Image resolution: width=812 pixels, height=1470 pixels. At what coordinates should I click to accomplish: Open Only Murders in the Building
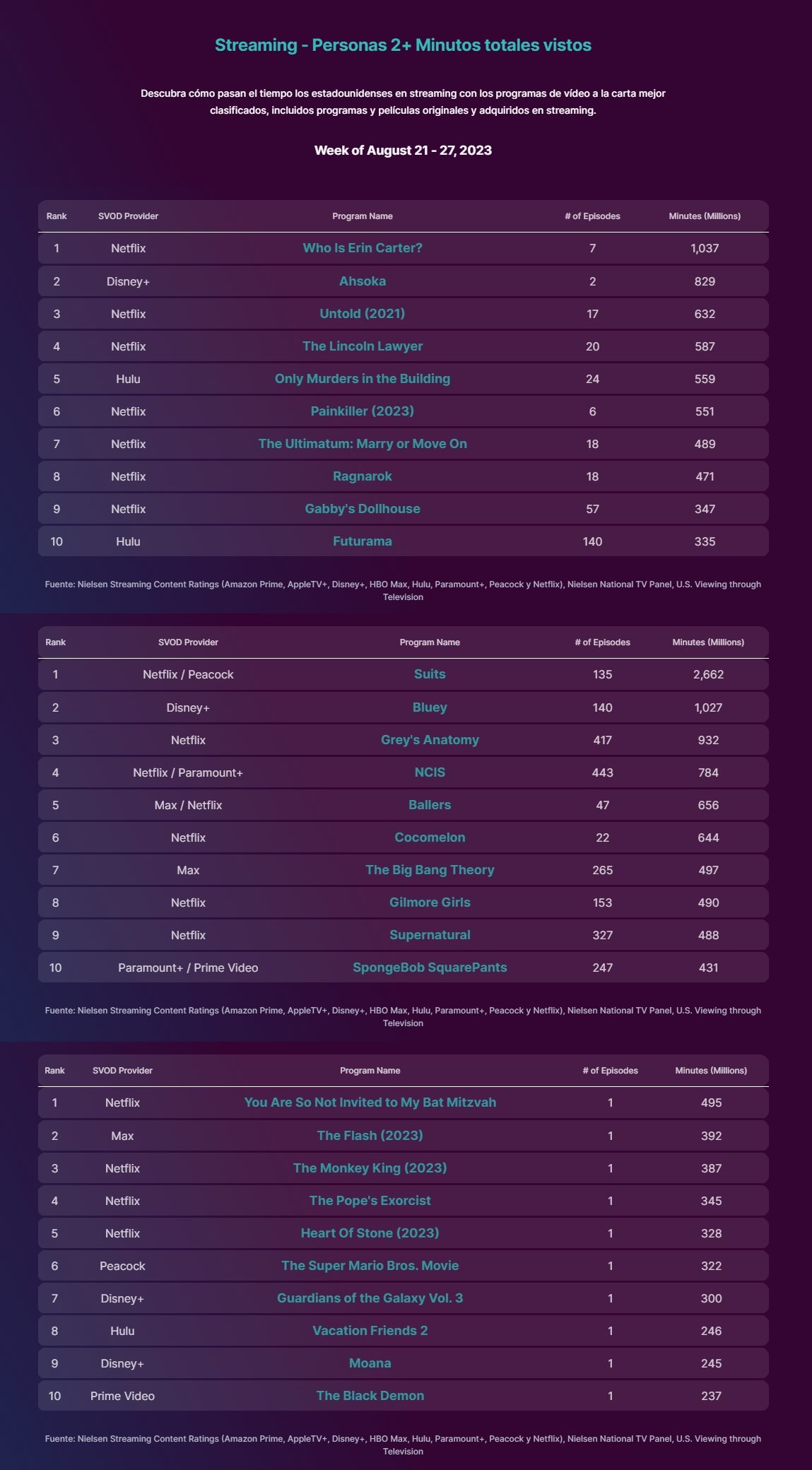point(363,379)
